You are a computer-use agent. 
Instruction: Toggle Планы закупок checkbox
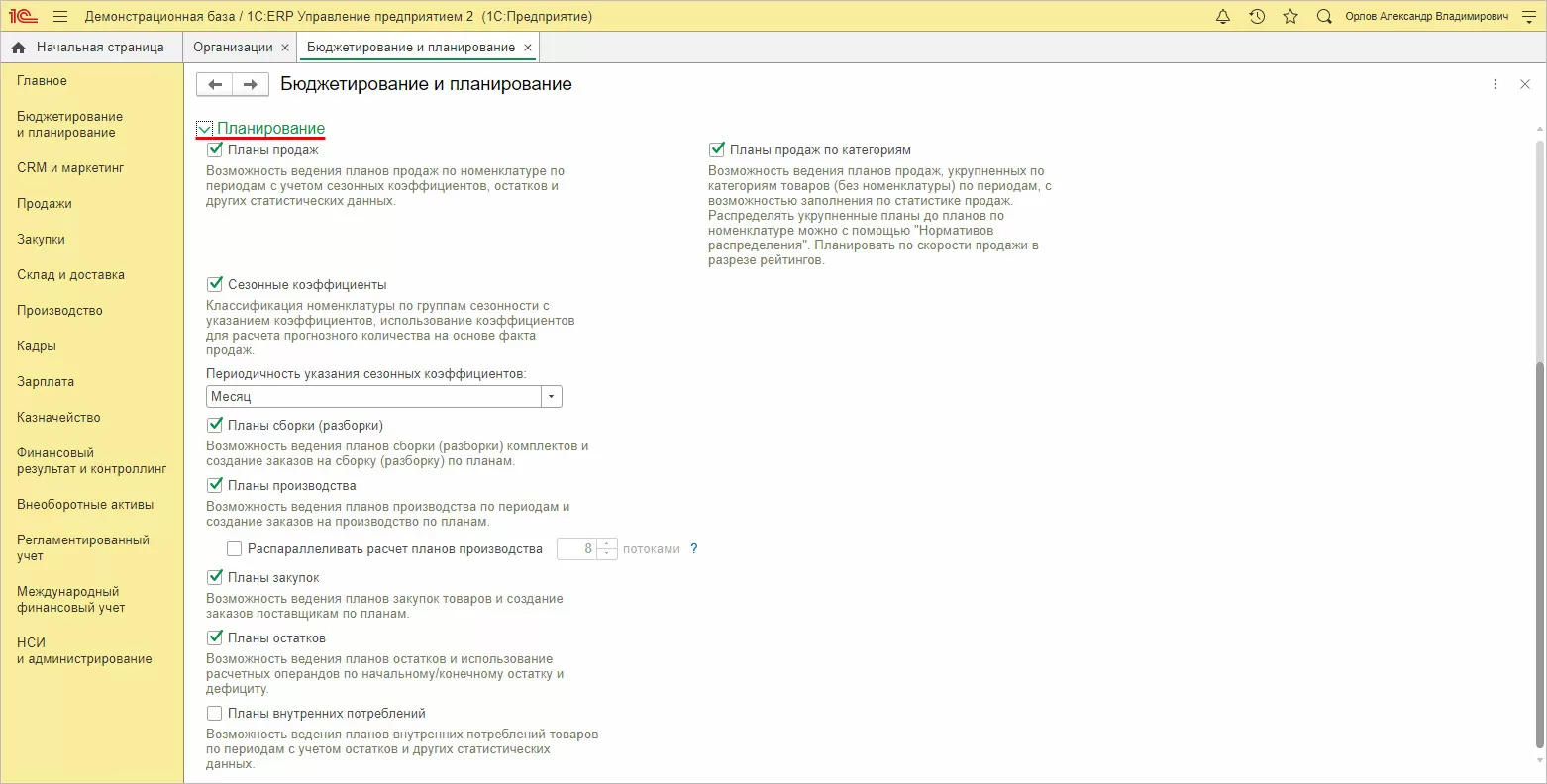215,577
